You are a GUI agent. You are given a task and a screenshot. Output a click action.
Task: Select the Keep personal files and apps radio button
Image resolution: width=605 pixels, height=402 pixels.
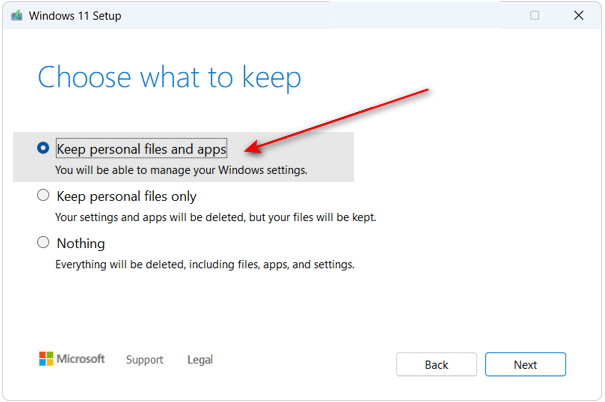(43, 148)
